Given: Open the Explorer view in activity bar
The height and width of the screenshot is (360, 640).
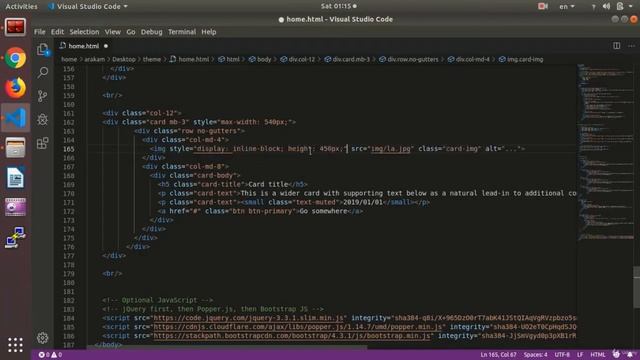Looking at the screenshot, I should point(42,49).
